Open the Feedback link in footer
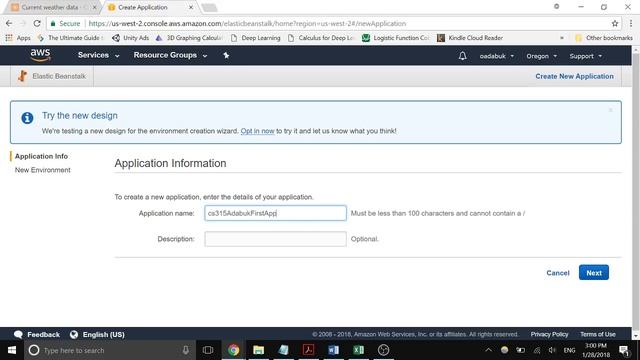640x360 pixels. pyautogui.click(x=37, y=334)
